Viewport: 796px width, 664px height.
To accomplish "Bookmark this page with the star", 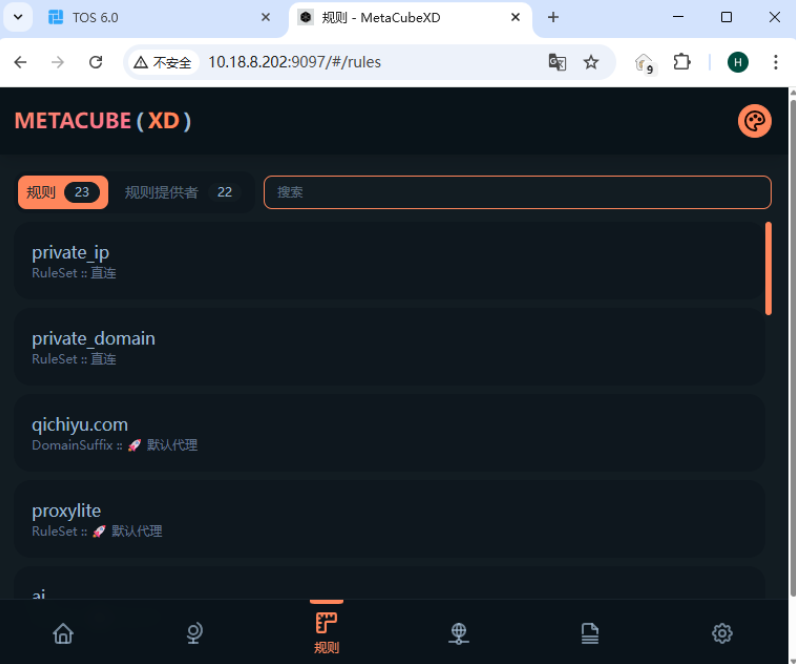I will (x=590, y=62).
